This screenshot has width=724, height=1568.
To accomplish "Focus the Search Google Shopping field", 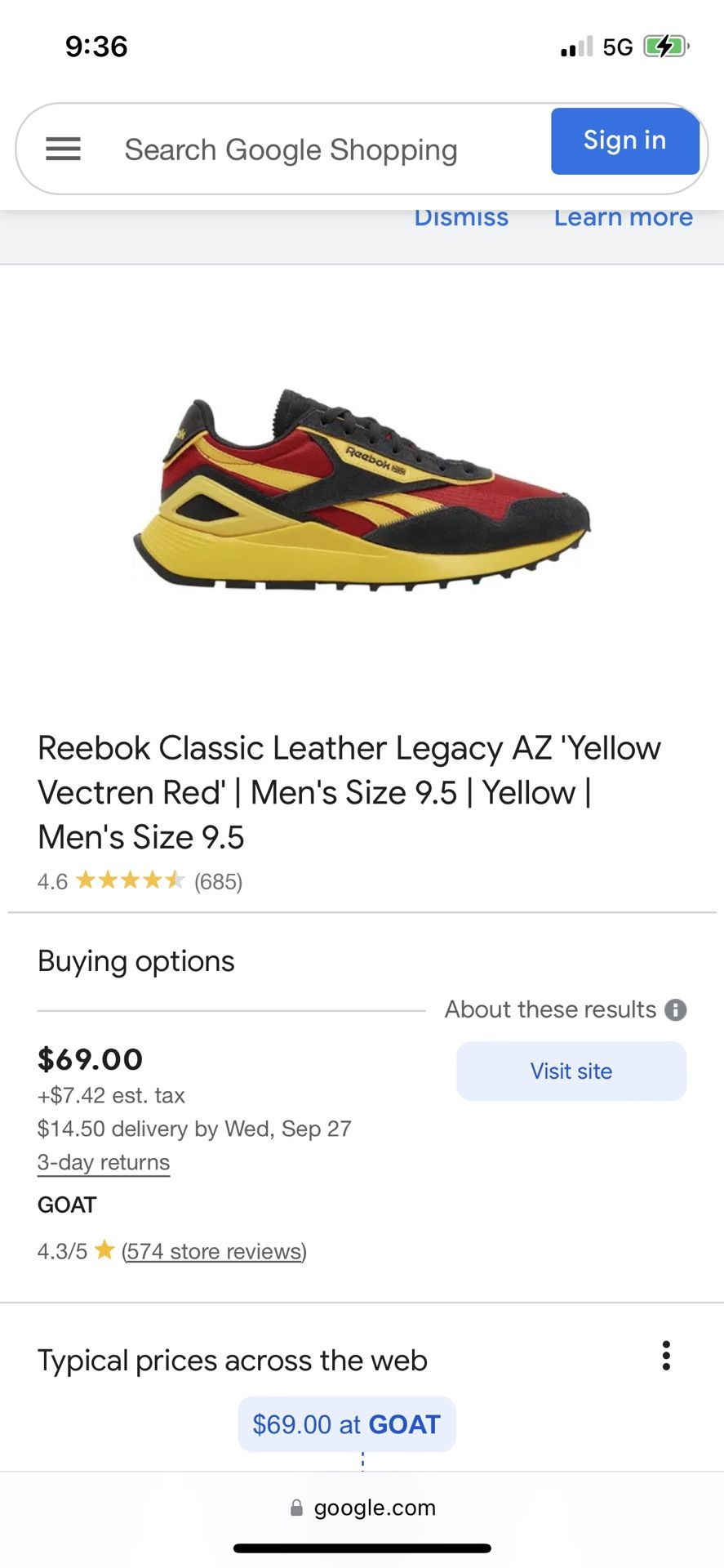I will click(x=291, y=149).
